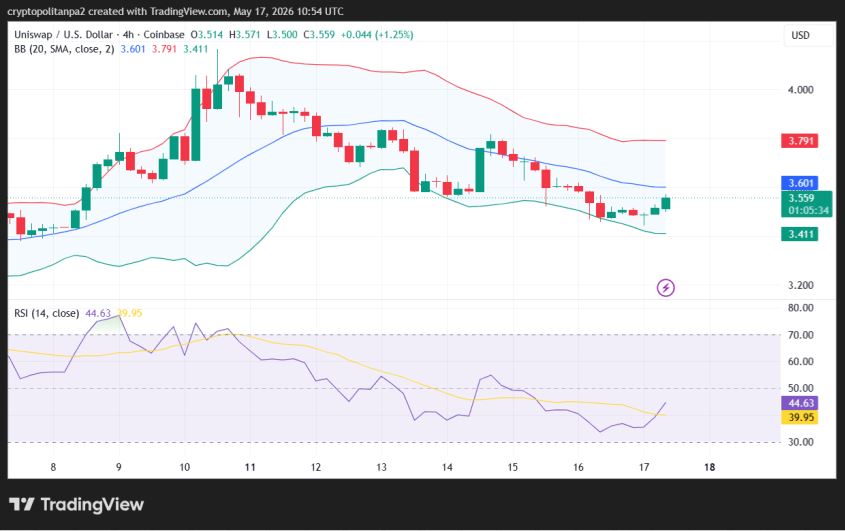Click the red 3.791 upper band price label
Image resolution: width=845 pixels, height=531 pixels.
[x=800, y=141]
